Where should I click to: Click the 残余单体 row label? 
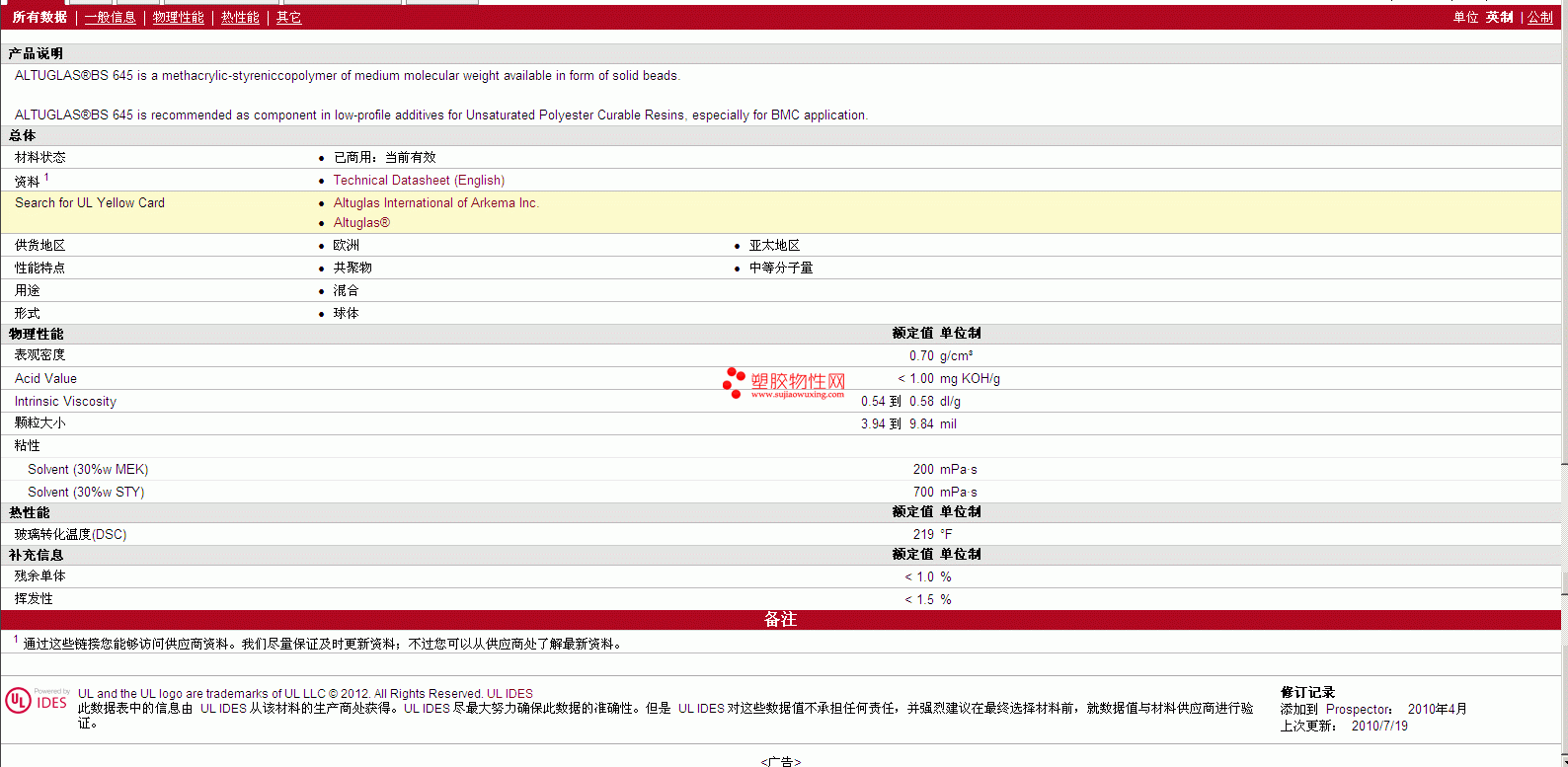point(39,575)
